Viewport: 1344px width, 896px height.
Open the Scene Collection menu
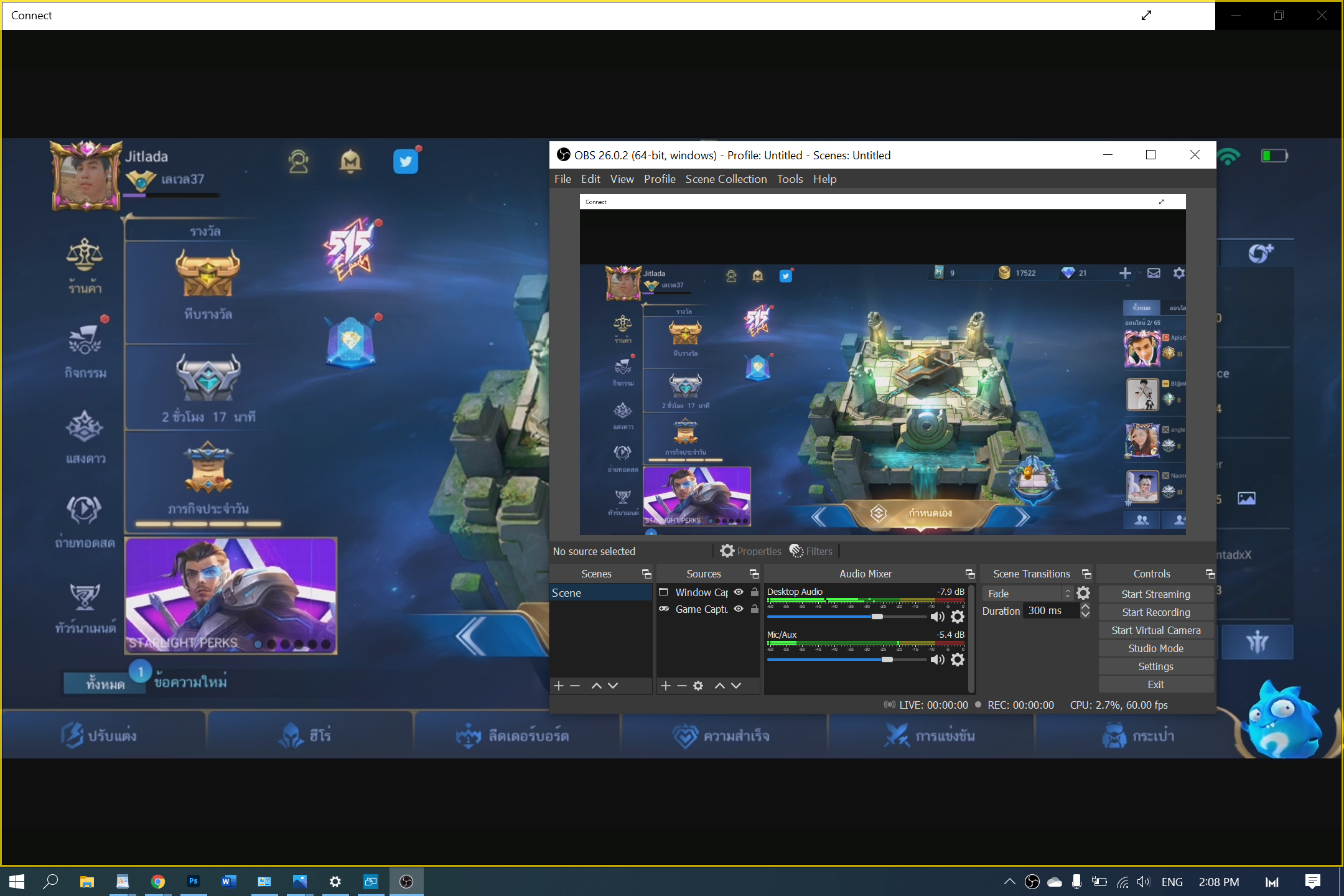(726, 179)
